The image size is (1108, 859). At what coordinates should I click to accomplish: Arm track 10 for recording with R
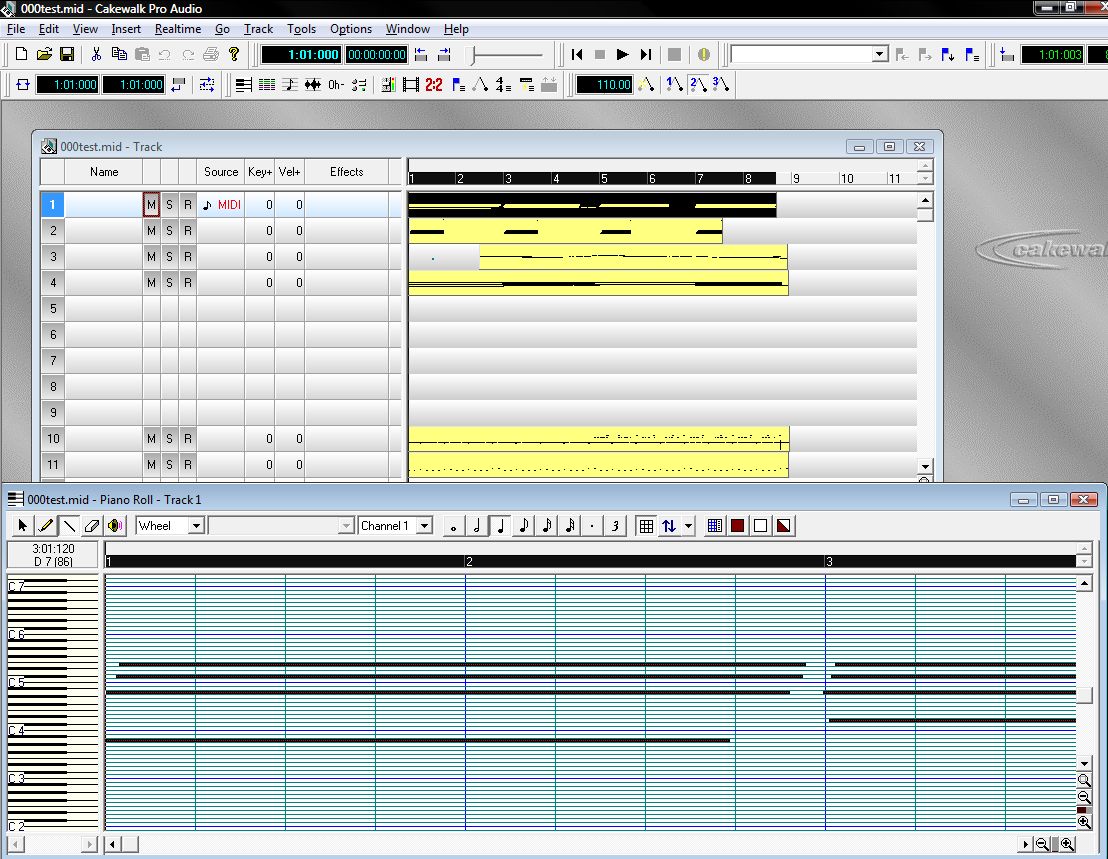tap(187, 439)
